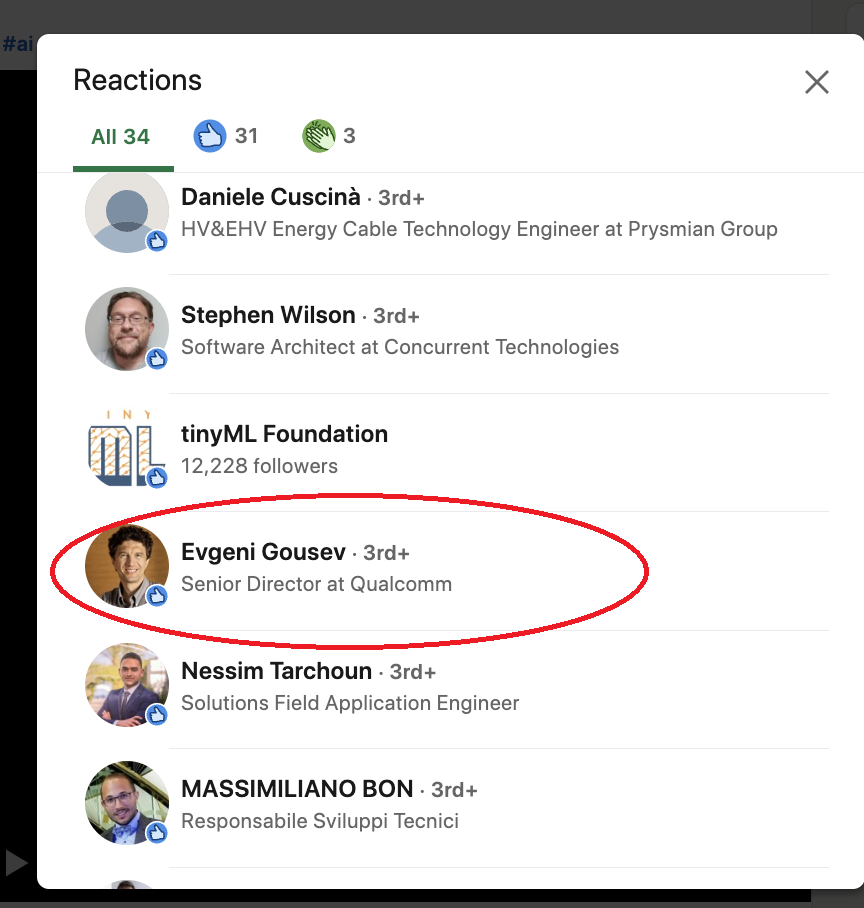864x908 pixels.
Task: Click the #ai hashtag behind the dialog
Action: pos(17,44)
